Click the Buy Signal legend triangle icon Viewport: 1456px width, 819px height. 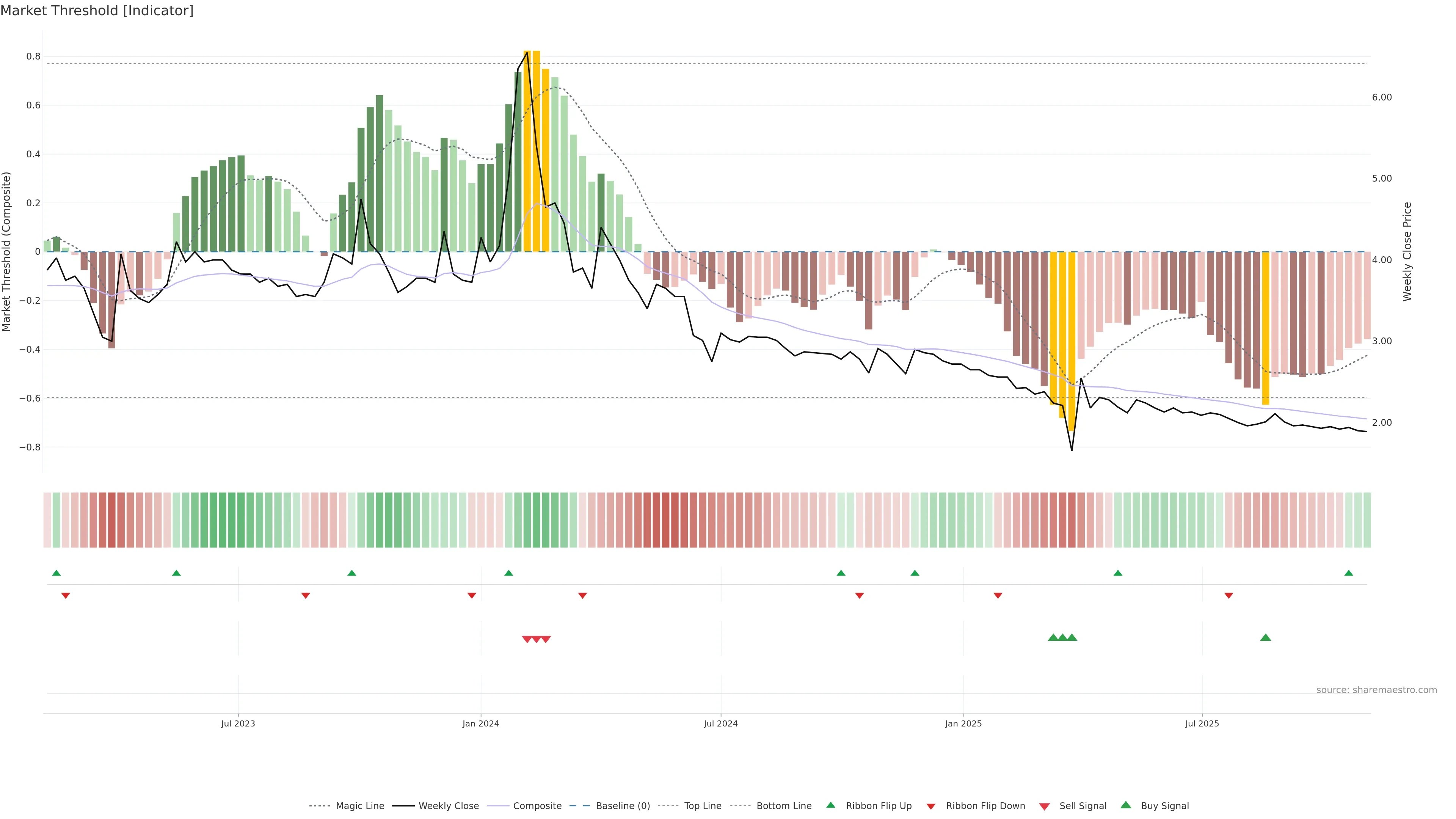pyautogui.click(x=1125, y=805)
